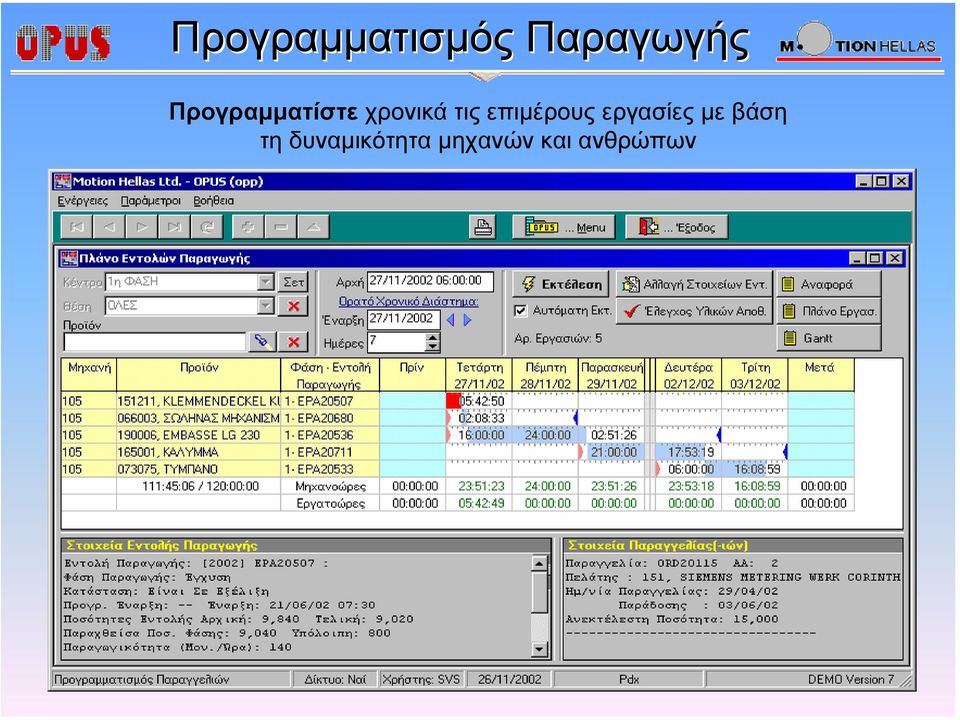Increase Ημέρες with spinner up arrow
The height and width of the screenshot is (720, 960).
click(x=433, y=338)
